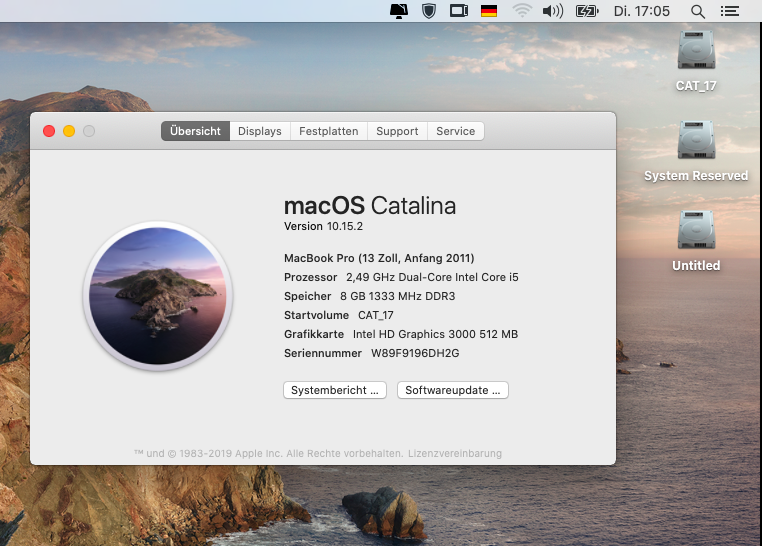The height and width of the screenshot is (546, 762).
Task: Switch to the Service tab
Action: click(x=455, y=131)
